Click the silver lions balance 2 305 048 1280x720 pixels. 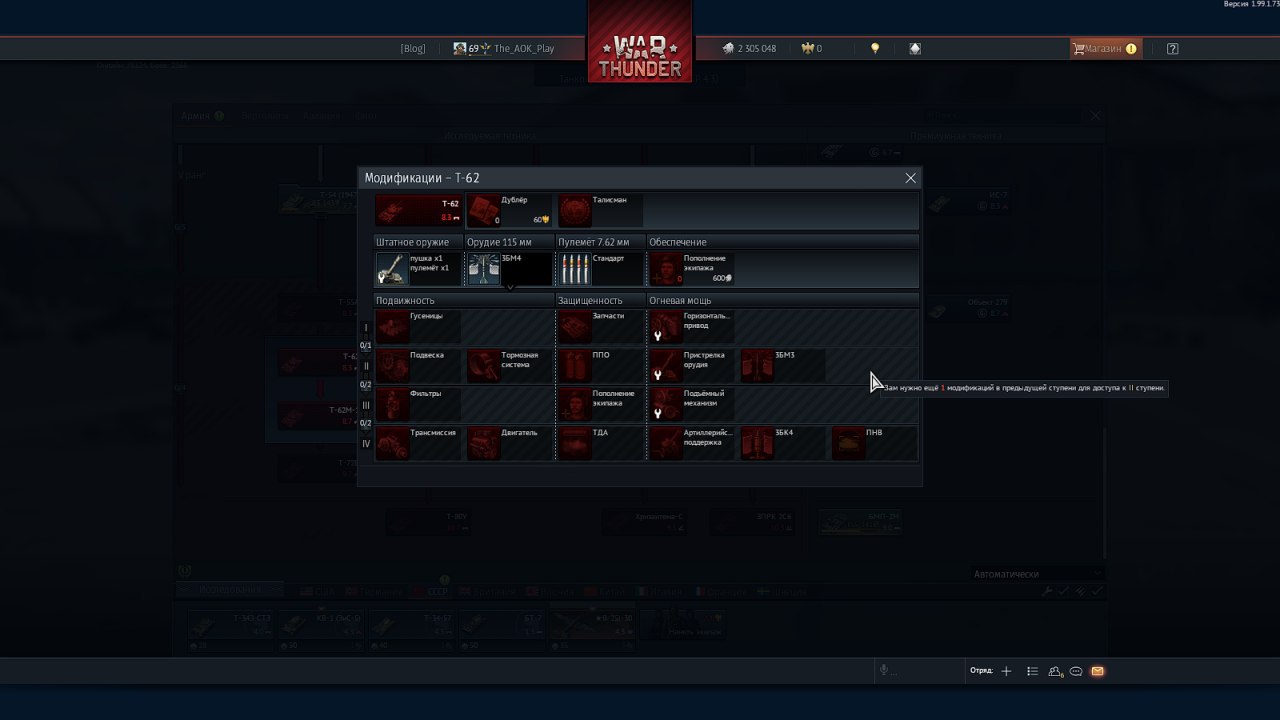click(749, 48)
